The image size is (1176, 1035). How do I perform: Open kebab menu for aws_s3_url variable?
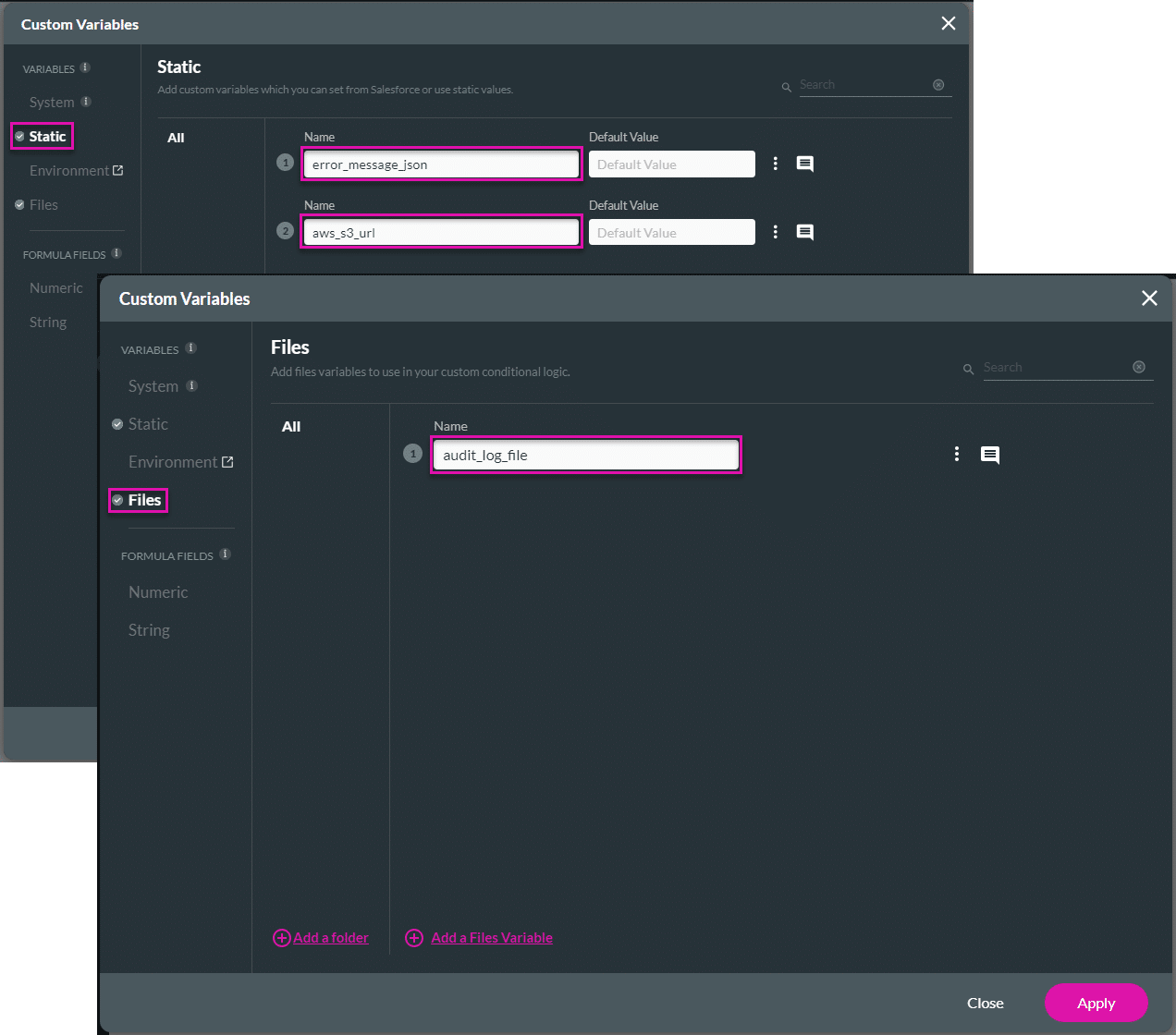coord(775,232)
